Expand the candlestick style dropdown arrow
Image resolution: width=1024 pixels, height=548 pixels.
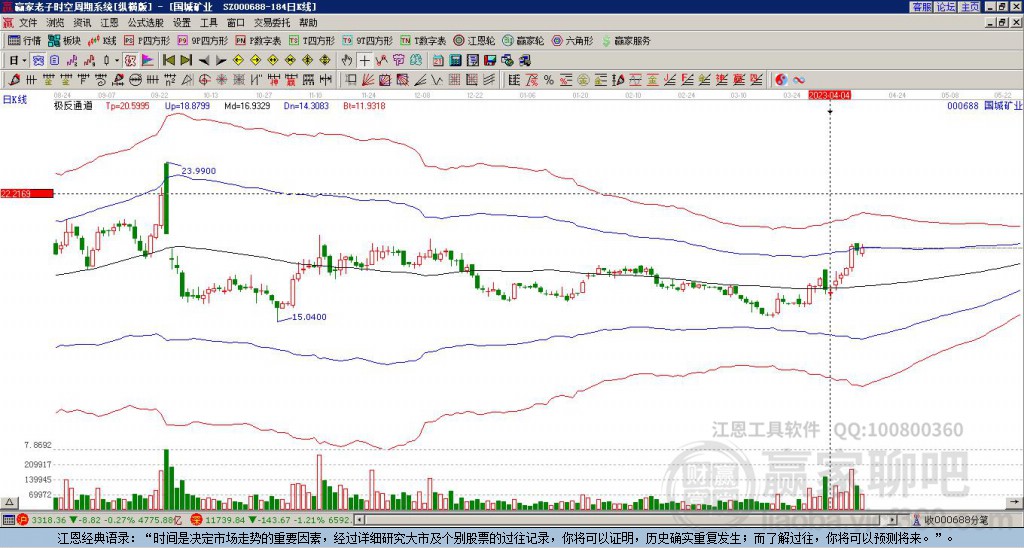pyautogui.click(x=117, y=61)
